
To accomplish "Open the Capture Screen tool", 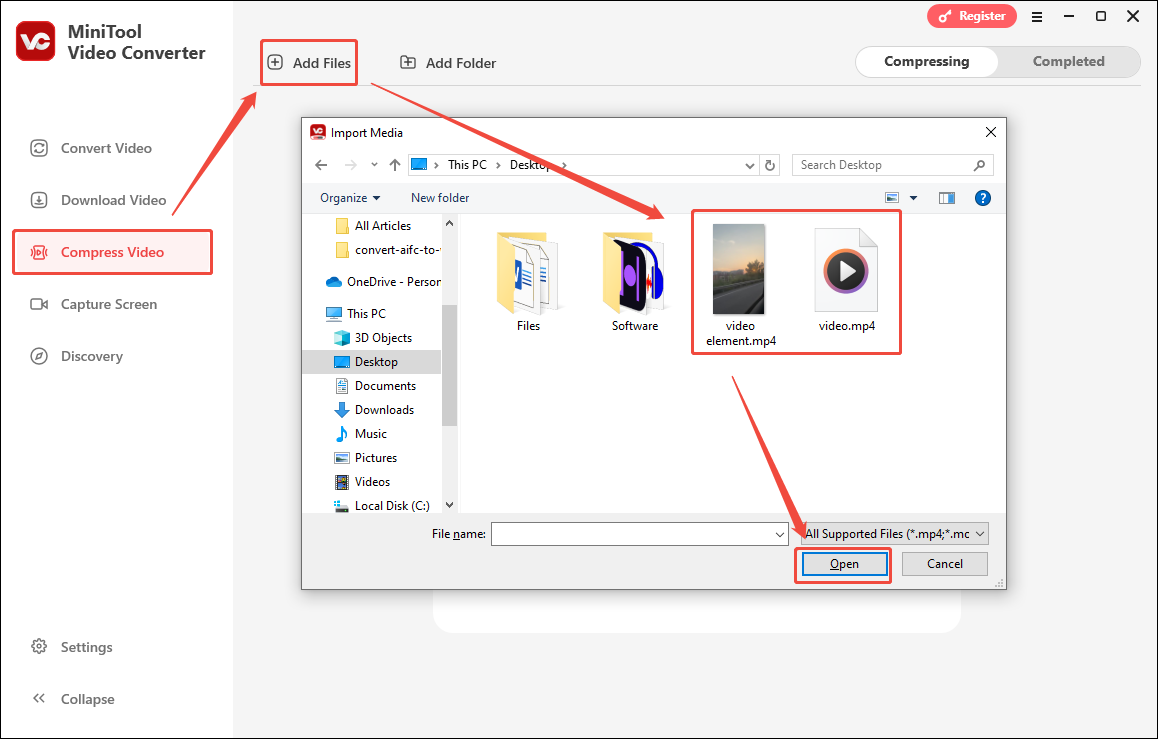I will click(x=110, y=303).
